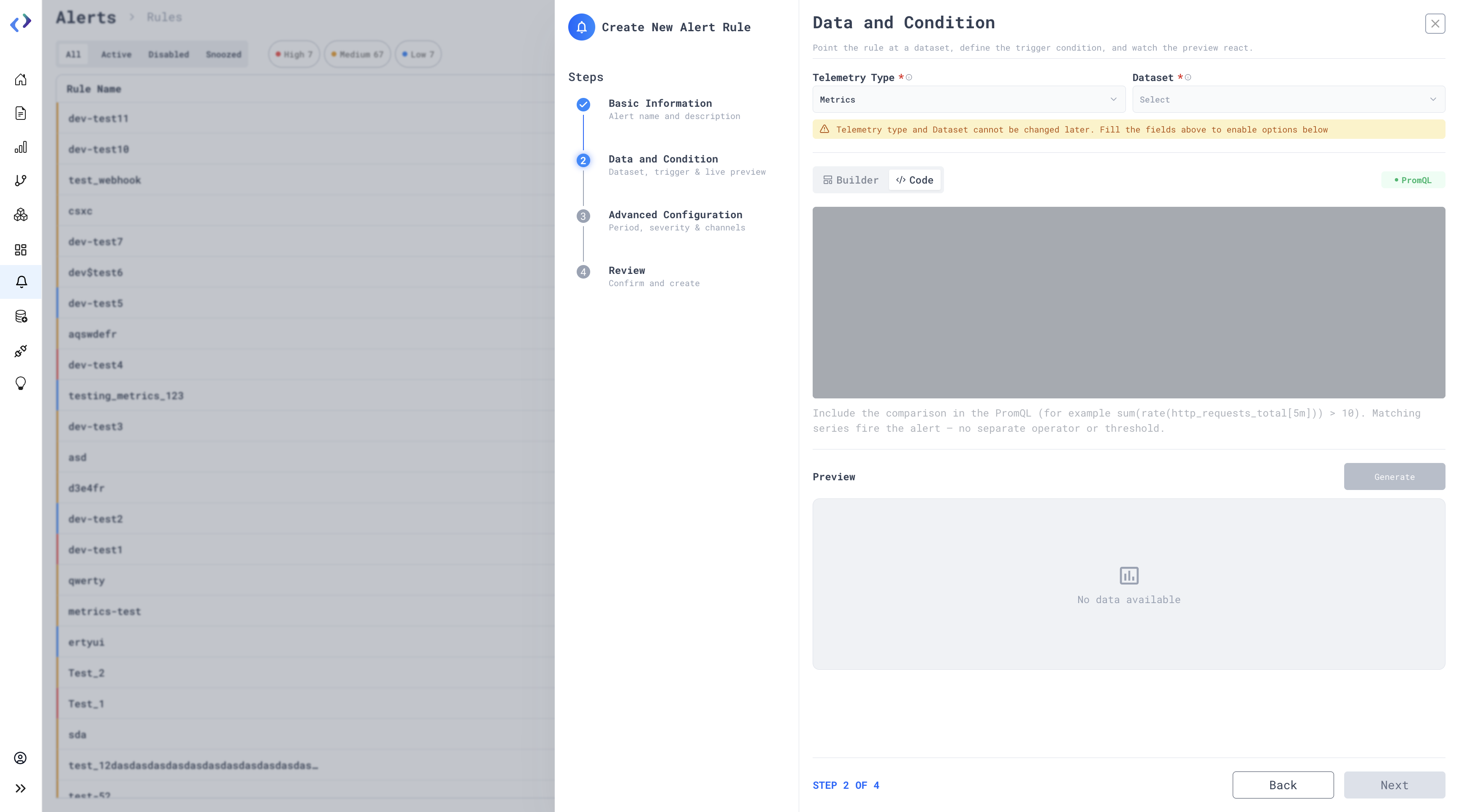Click the Generate preview button
The image size is (1459, 812).
pyautogui.click(x=1394, y=477)
